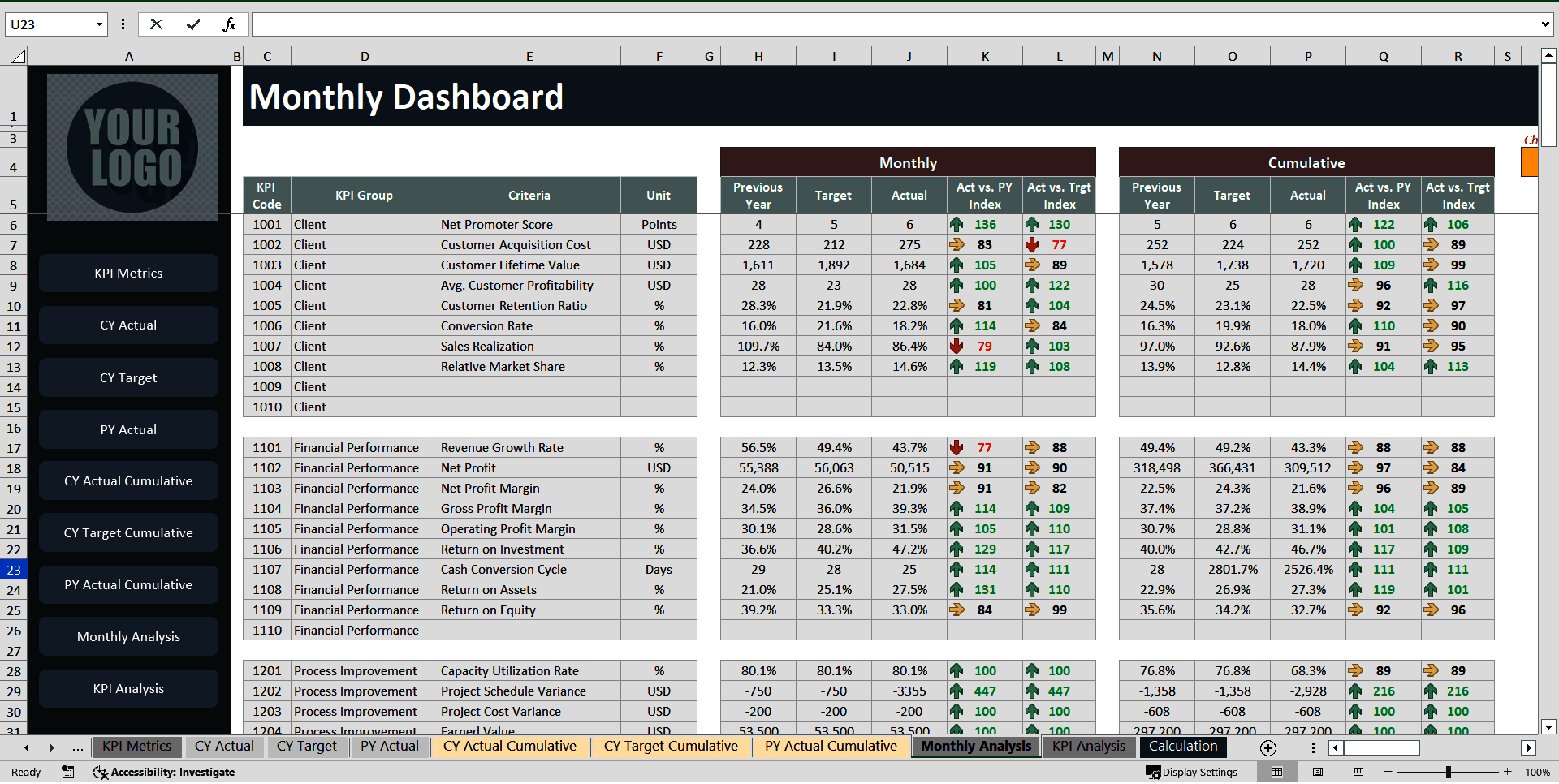Click the vertical scrollbar up arrow
This screenshot has height=784, width=1559.
point(1548,56)
